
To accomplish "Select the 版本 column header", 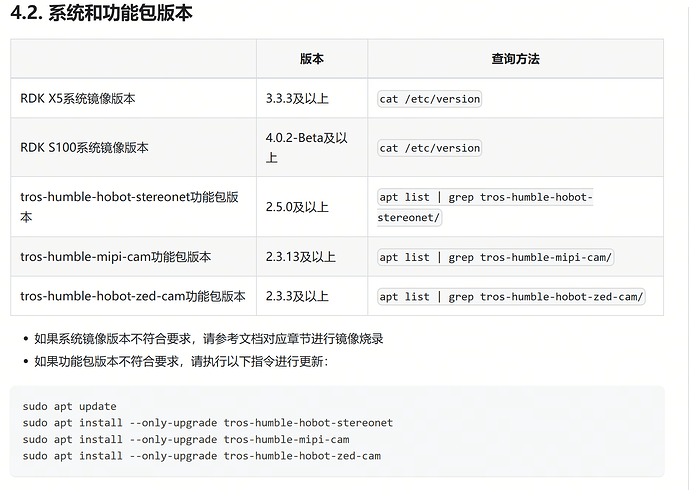I will tap(312, 59).
